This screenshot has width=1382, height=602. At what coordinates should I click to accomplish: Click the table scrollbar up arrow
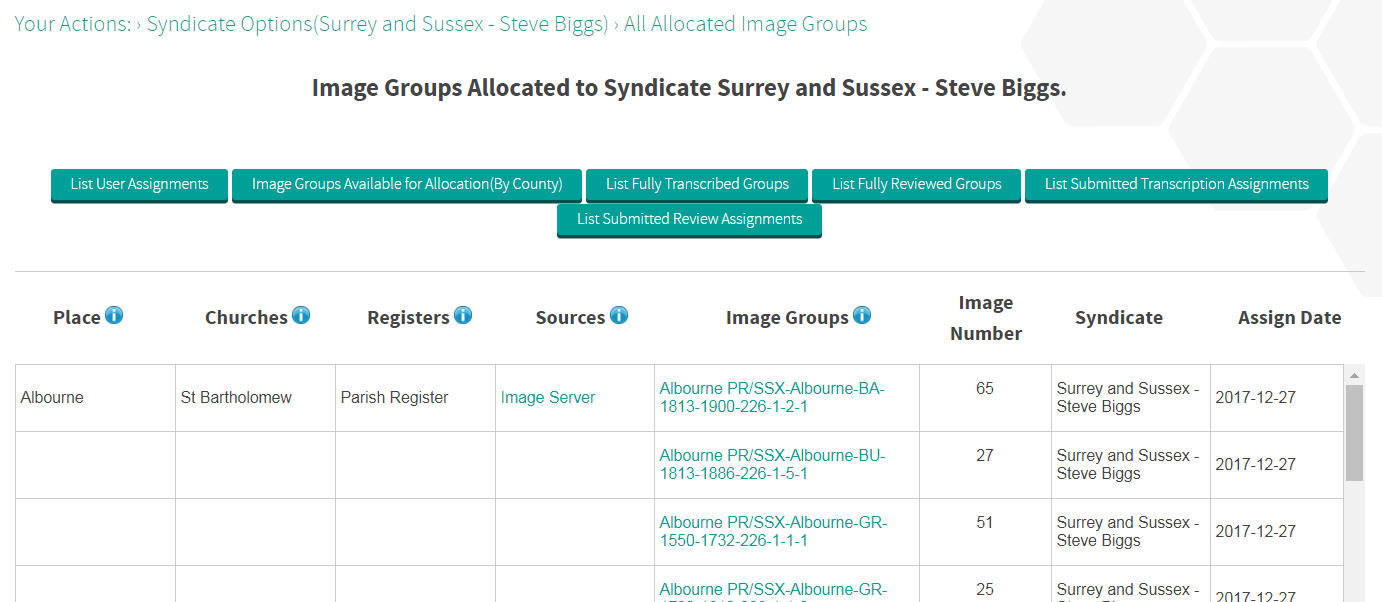[x=1354, y=376]
